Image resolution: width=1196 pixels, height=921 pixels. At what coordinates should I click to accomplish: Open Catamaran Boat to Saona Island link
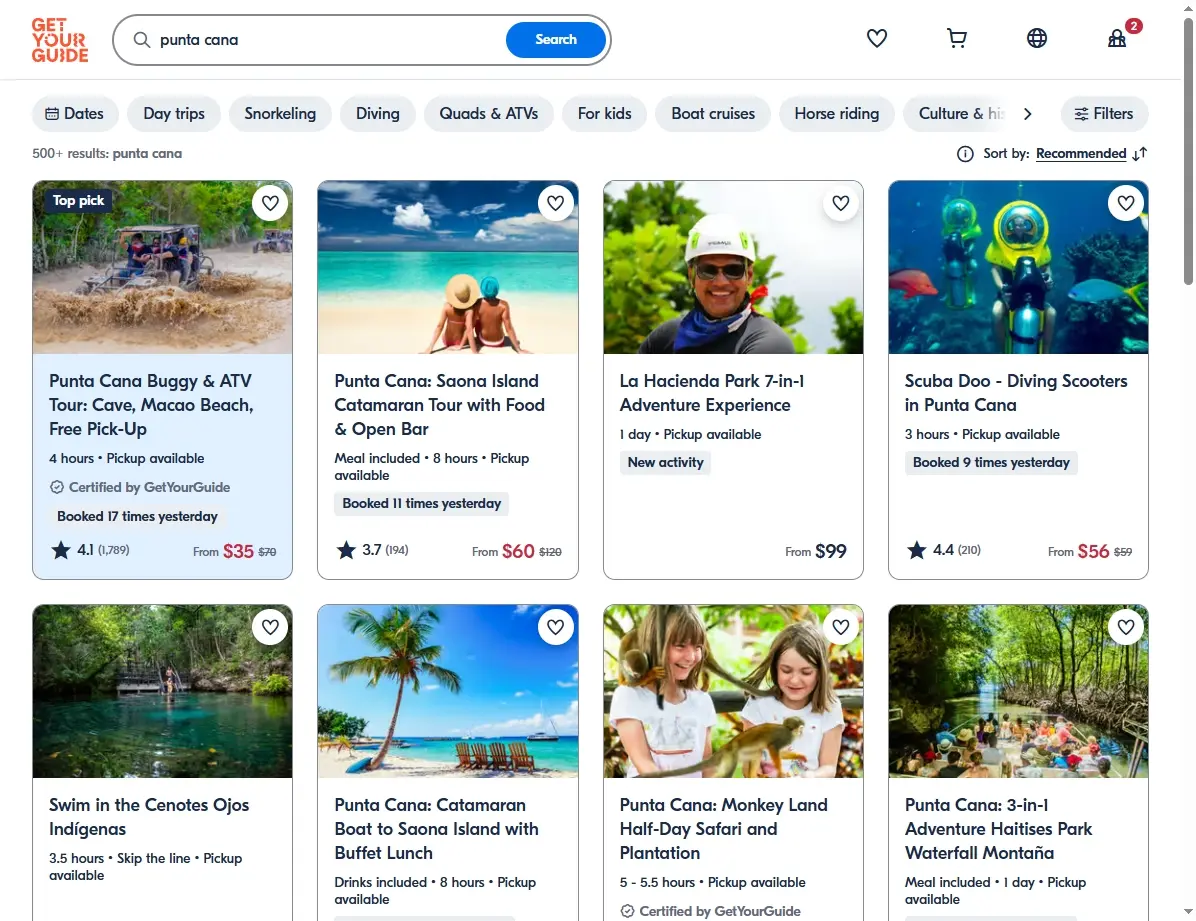click(x=436, y=829)
